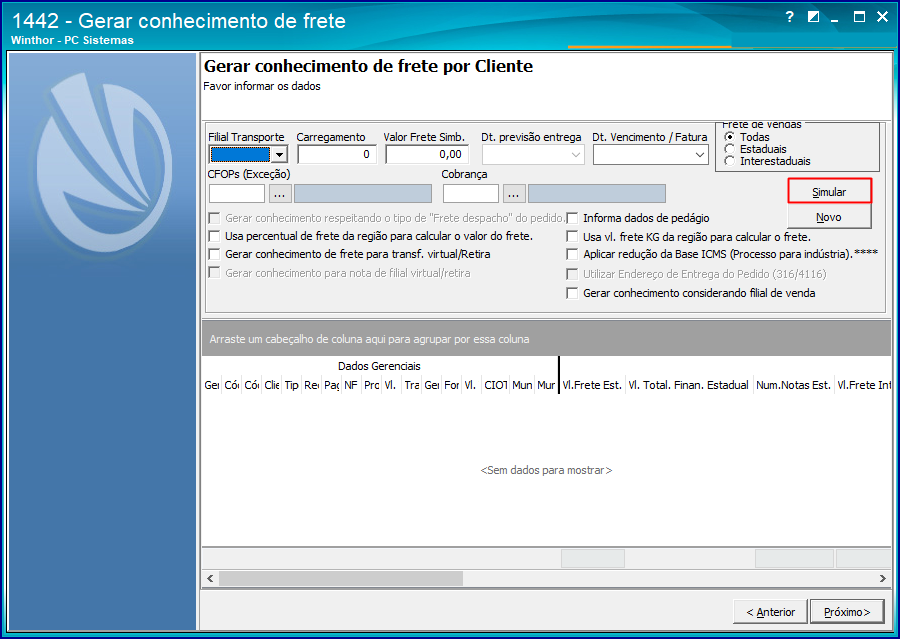Screen dimensions: 900x639
Task: Click the Cobrança code input field
Action: click(x=471, y=194)
